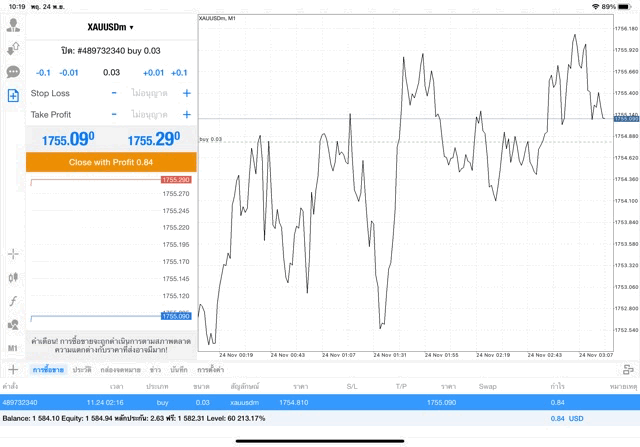Image resolution: width=640 pixels, height=447 pixels.
Task: Tap Close with Profit 0.84 button
Action: tap(111, 162)
